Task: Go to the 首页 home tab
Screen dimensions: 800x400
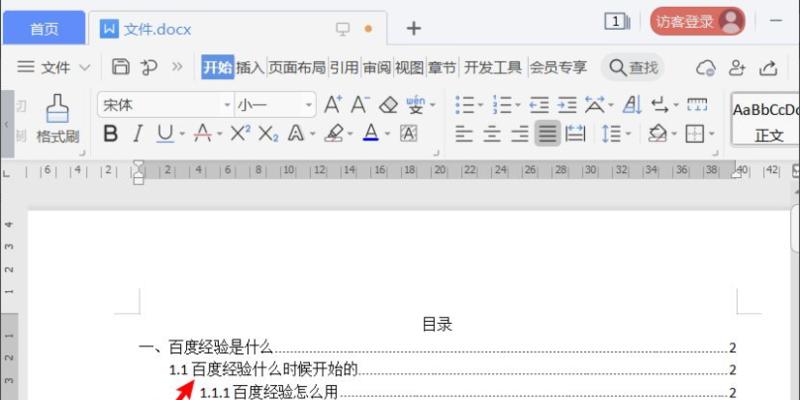Action: pyautogui.click(x=44, y=29)
